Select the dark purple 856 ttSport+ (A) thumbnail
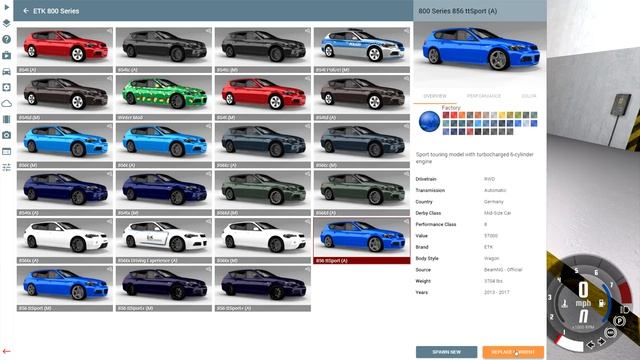 point(263,289)
